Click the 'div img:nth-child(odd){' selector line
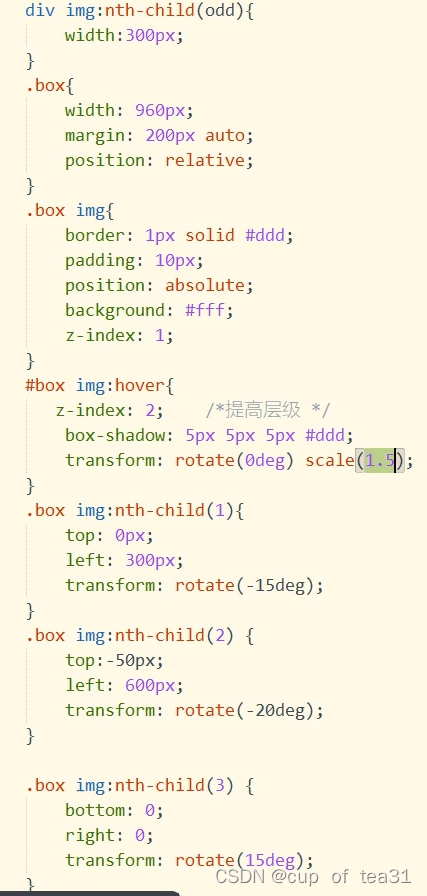 (x=139, y=10)
